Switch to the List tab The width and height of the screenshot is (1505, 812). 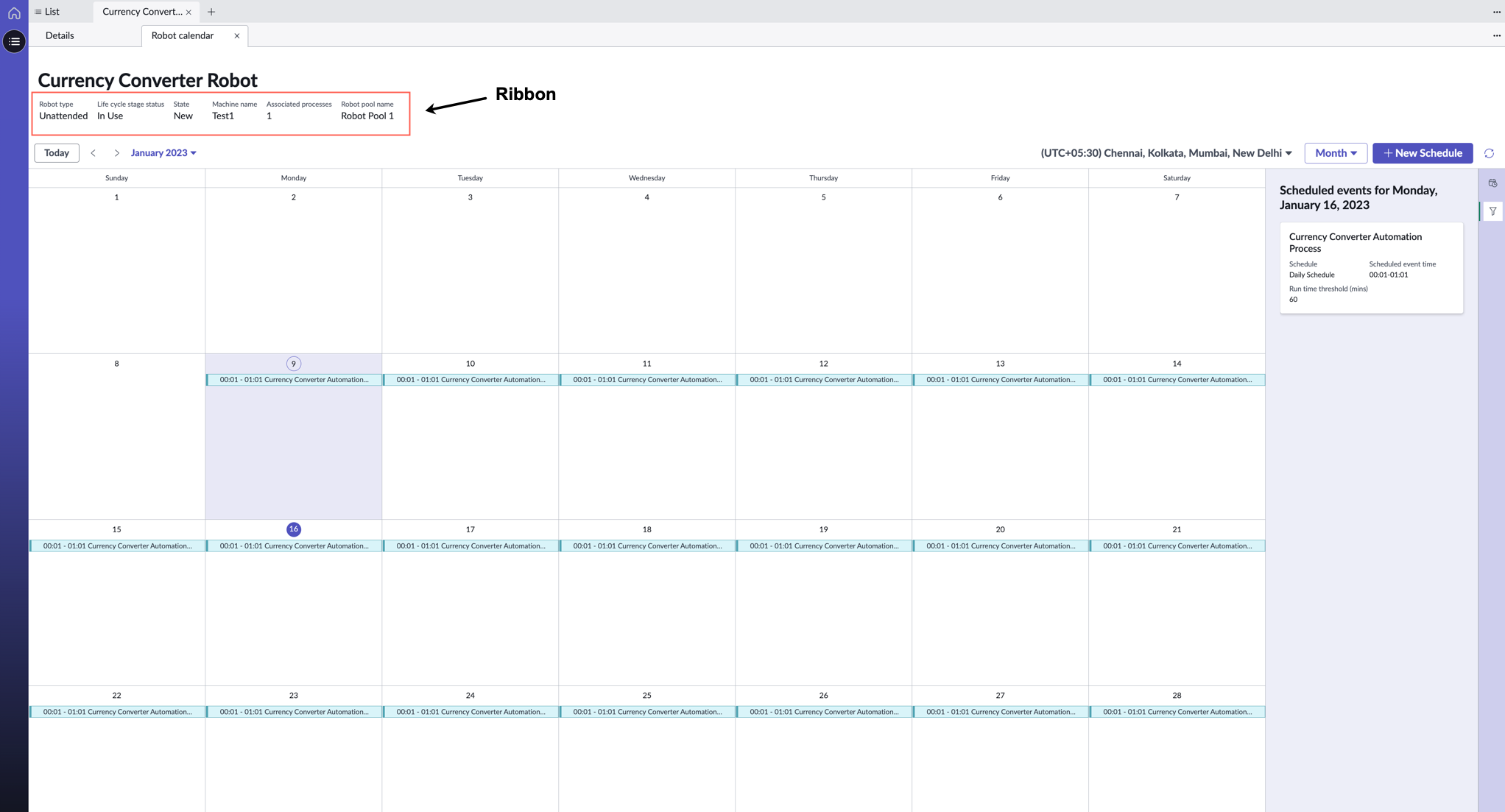[x=47, y=12]
